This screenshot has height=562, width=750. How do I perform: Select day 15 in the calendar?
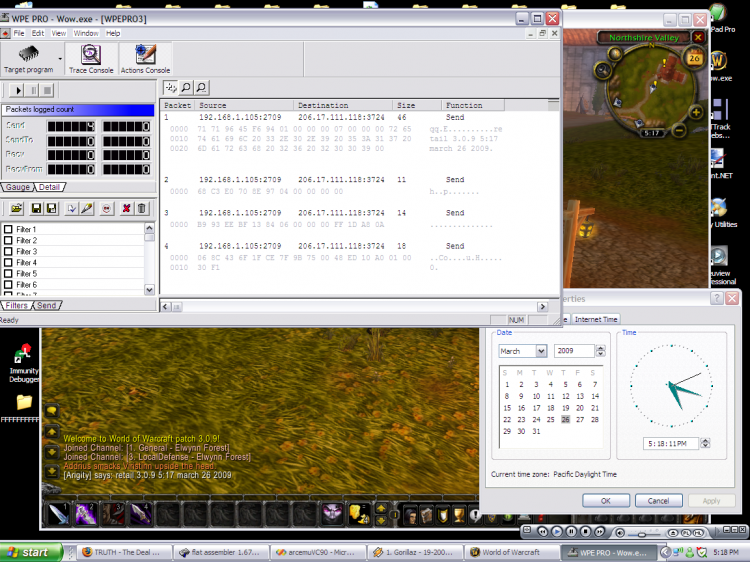(507, 408)
